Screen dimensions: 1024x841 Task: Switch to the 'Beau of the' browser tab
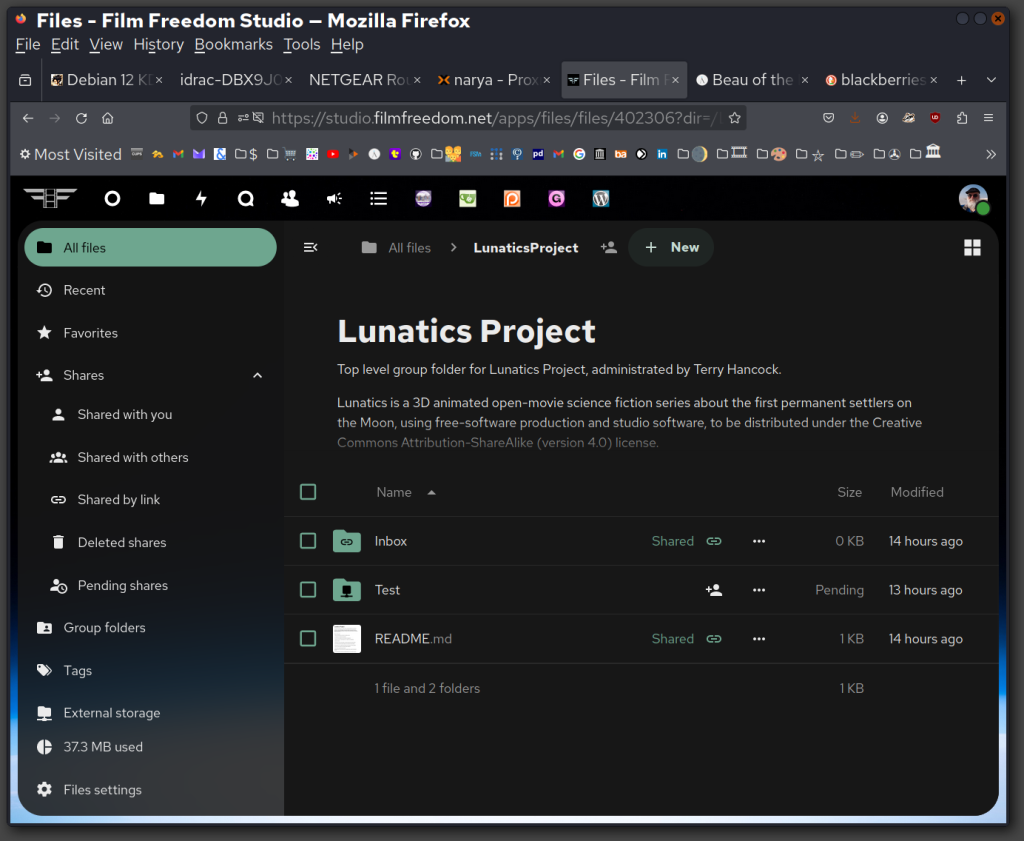point(750,79)
